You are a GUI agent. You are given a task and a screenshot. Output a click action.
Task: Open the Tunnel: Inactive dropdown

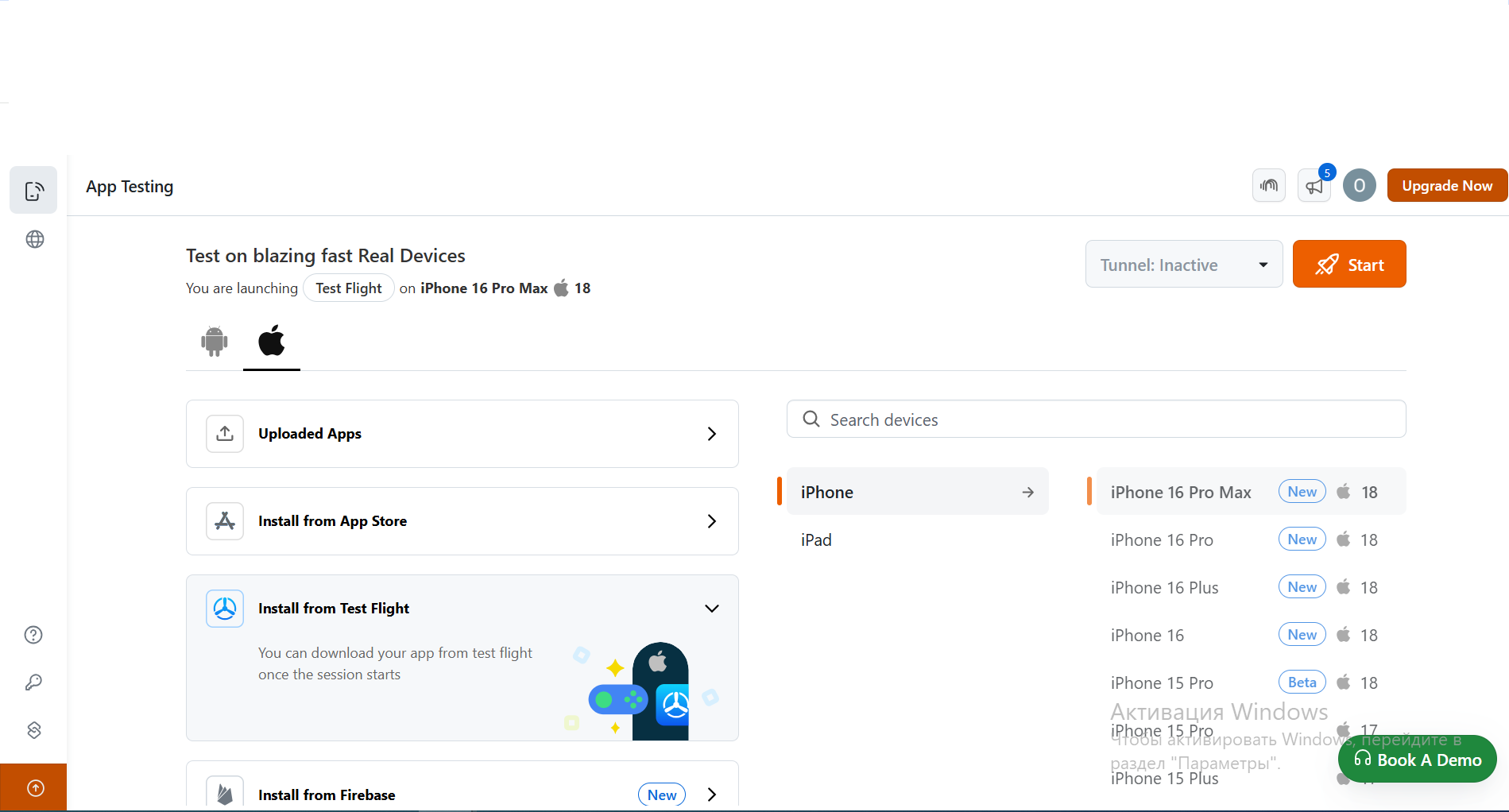click(x=1183, y=265)
